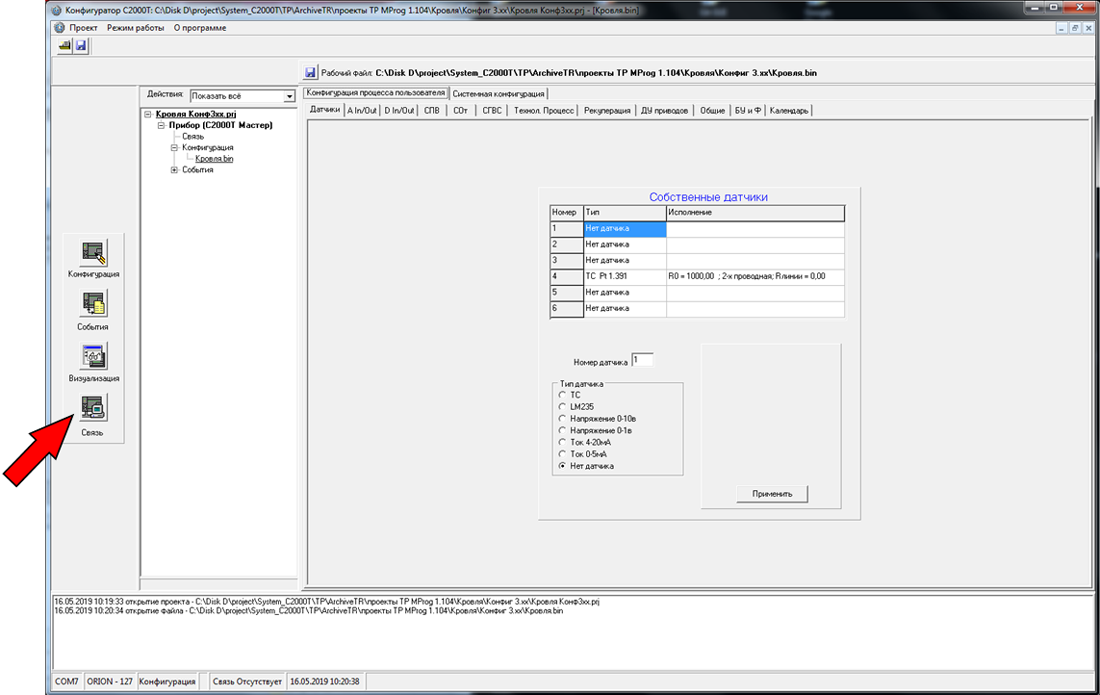Switch to the Рекуперация tab
The image size is (1100, 695).
click(x=607, y=110)
